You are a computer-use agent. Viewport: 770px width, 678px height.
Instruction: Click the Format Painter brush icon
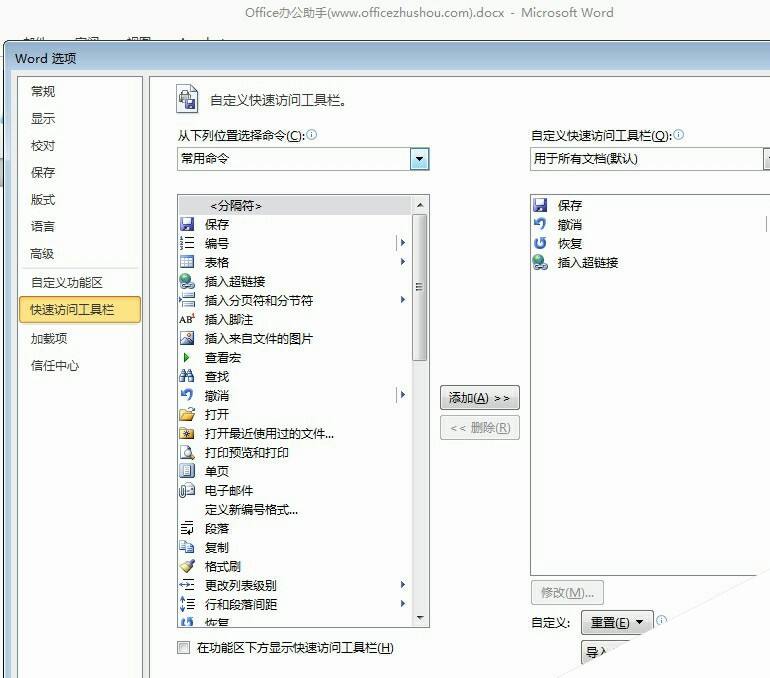[x=187, y=567]
